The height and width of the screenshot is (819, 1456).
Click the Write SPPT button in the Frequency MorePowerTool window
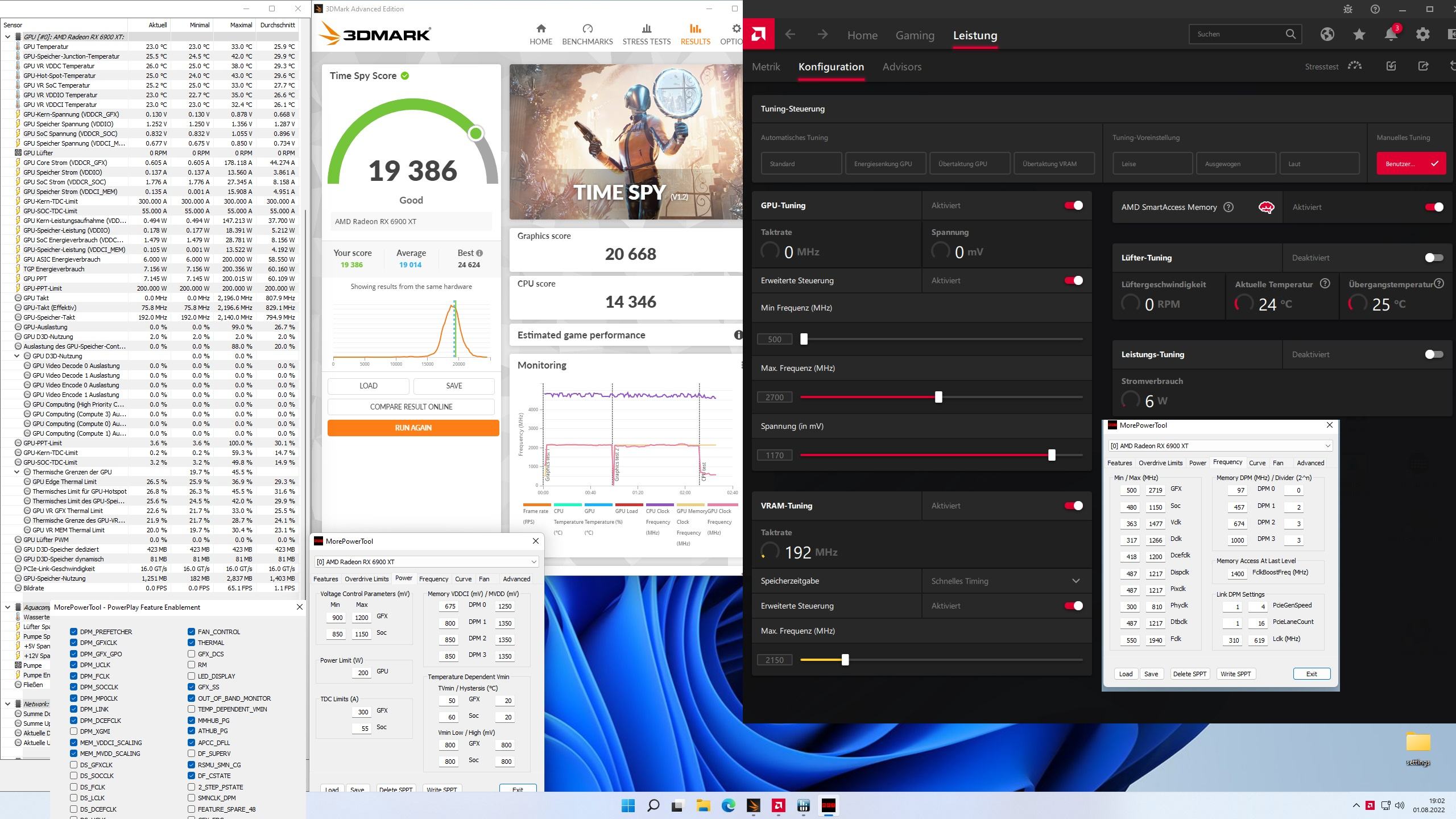(1235, 674)
